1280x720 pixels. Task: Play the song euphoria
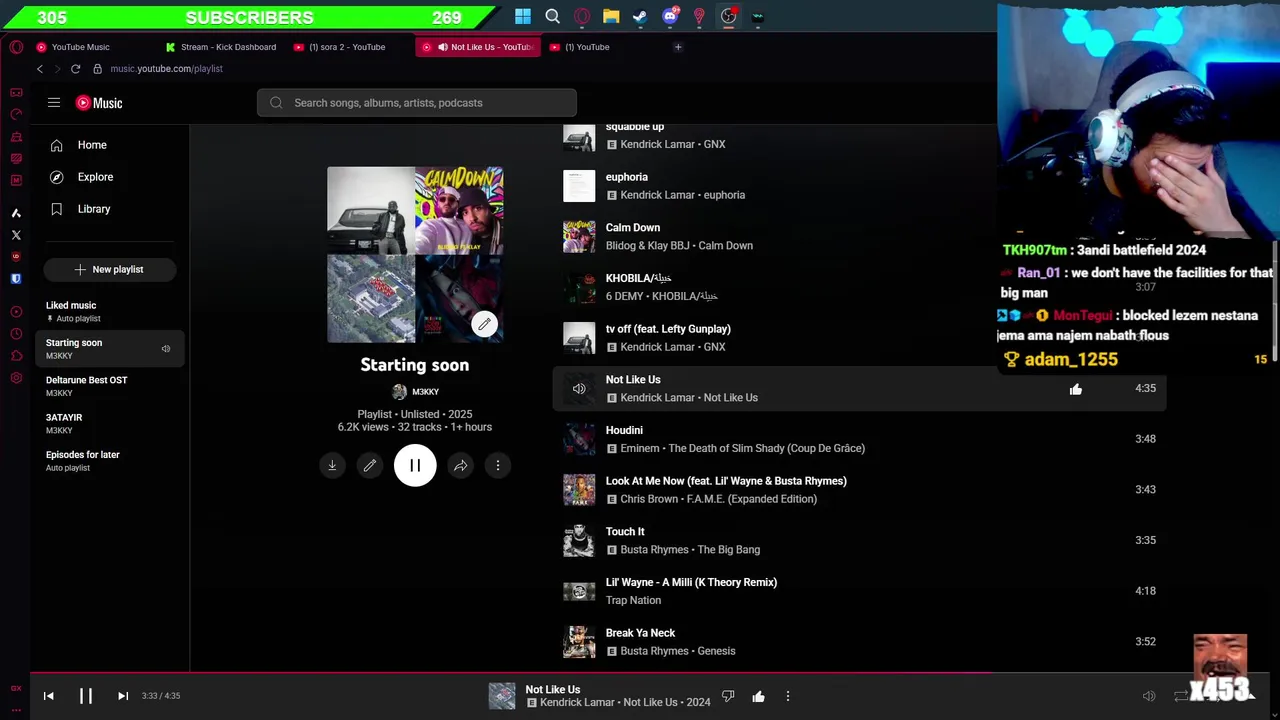click(x=626, y=177)
